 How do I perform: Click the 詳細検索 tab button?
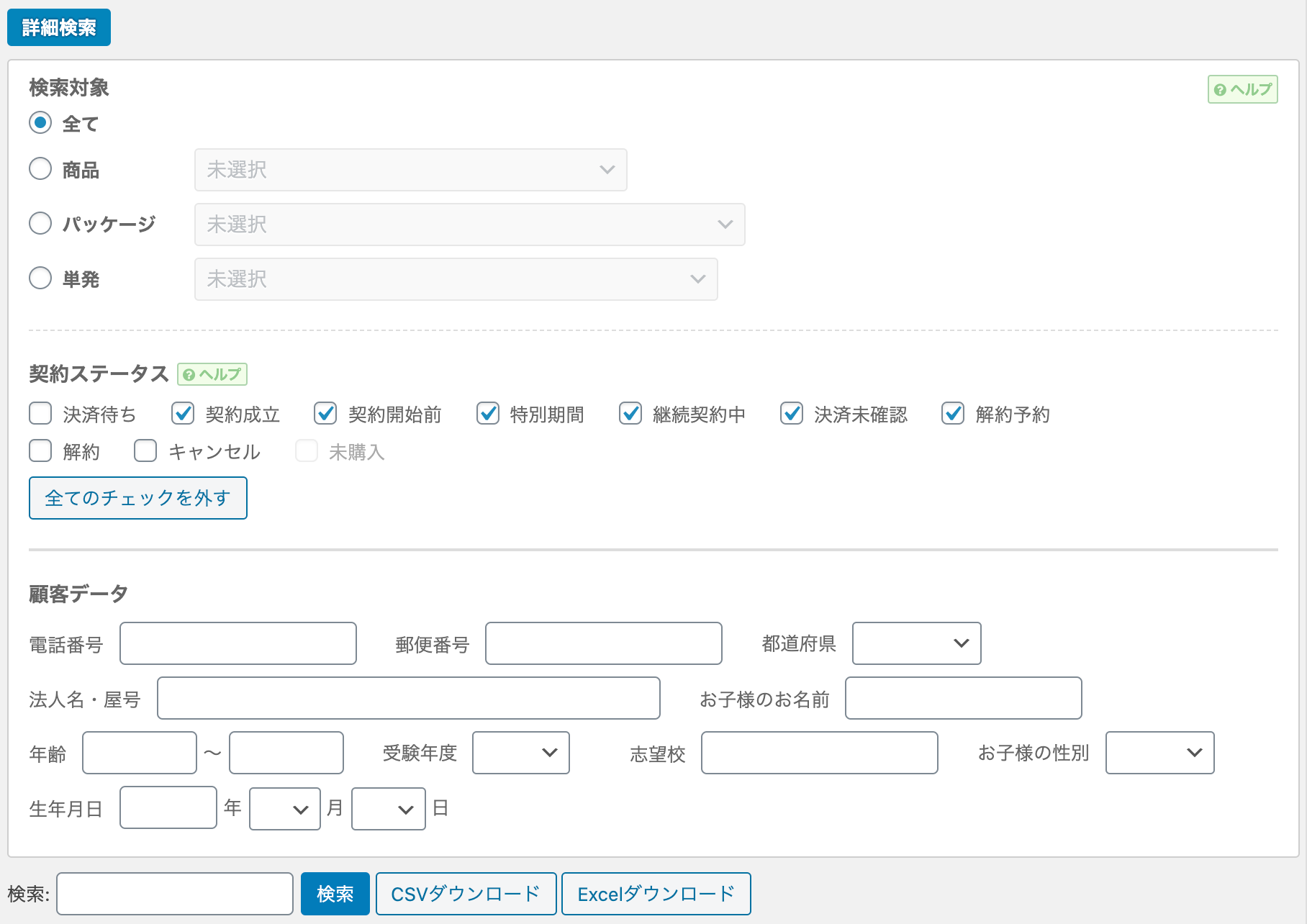(59, 27)
